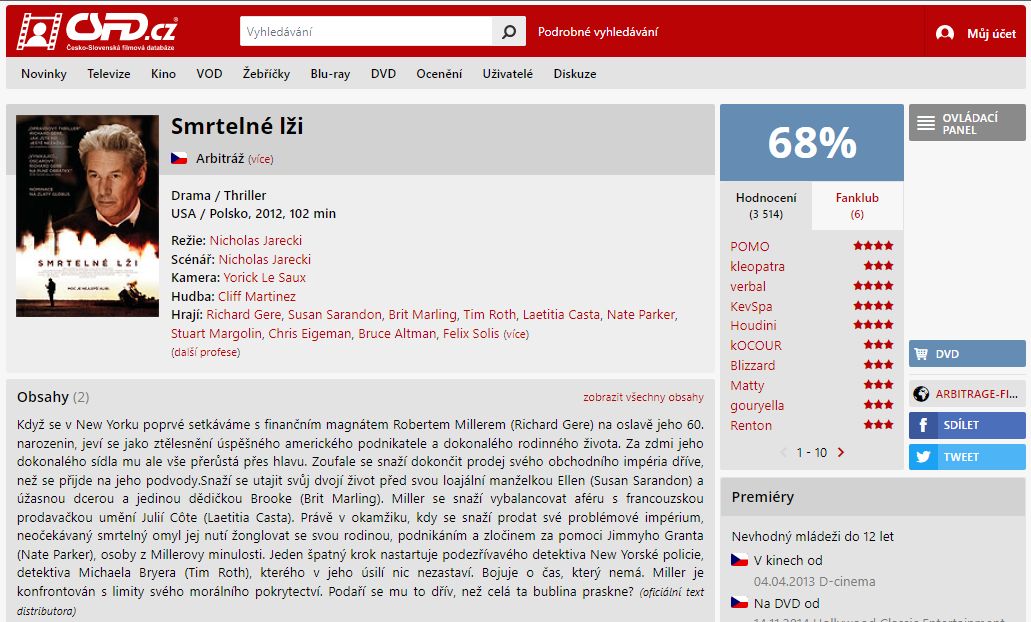Expand more titles via (více) next to Arbitráž
This screenshot has width=1031, height=622.
coord(260,159)
